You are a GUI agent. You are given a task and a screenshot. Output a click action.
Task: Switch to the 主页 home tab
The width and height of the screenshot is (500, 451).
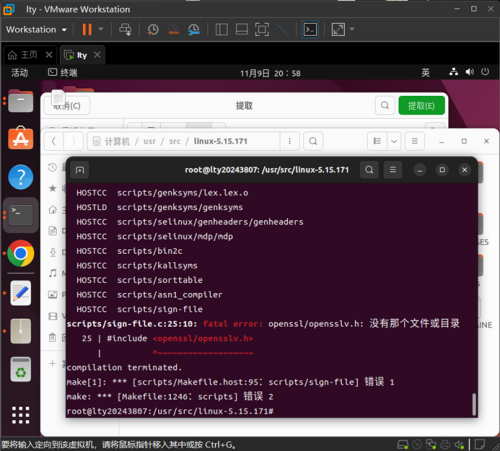[29, 55]
